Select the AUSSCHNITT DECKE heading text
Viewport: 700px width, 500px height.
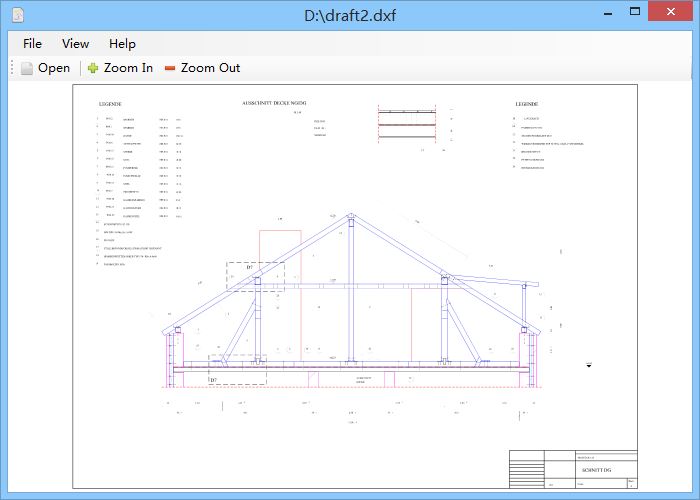tap(273, 103)
